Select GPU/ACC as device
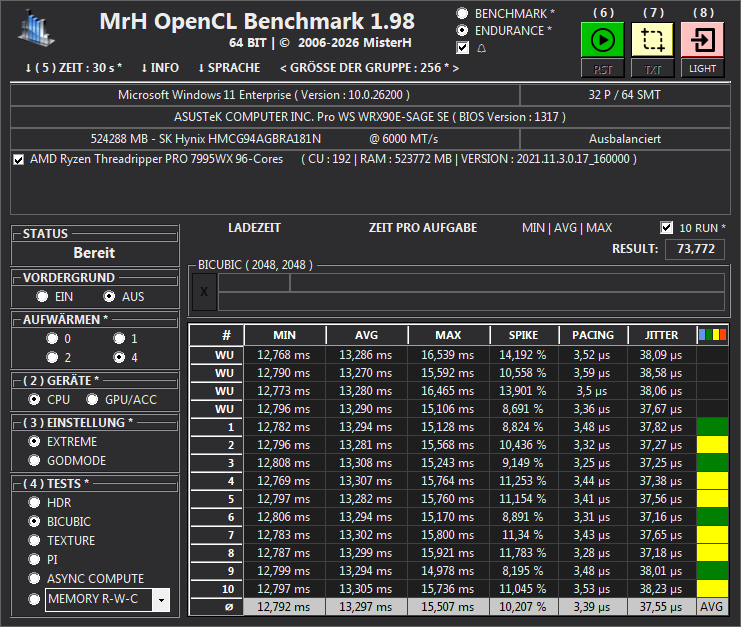Screen dimensions: 741x627 point(92,399)
